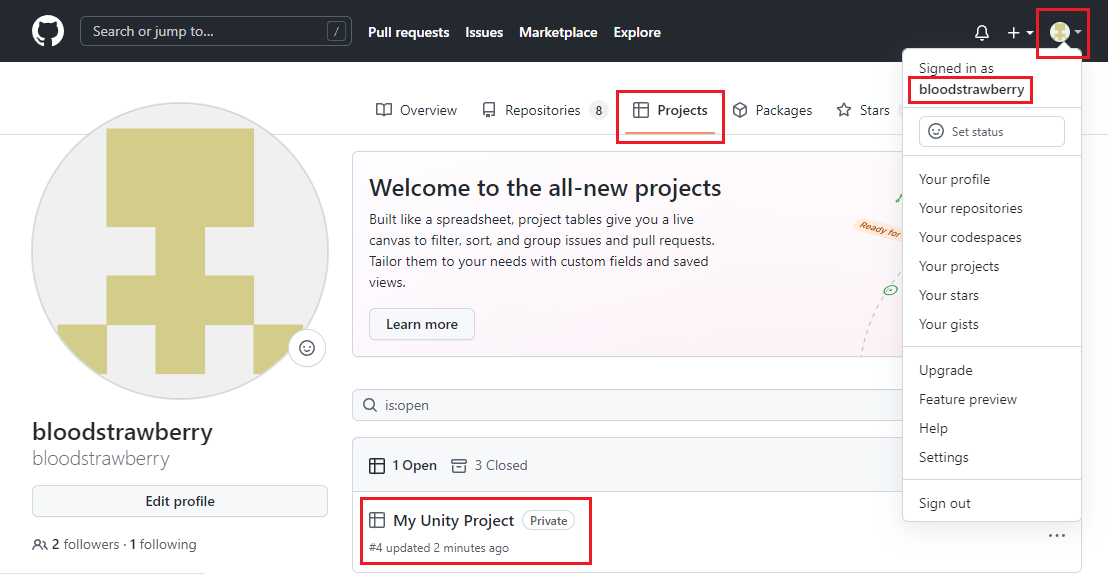The image size is (1108, 574).
Task: Click the Repositories repo icon
Action: (489, 110)
